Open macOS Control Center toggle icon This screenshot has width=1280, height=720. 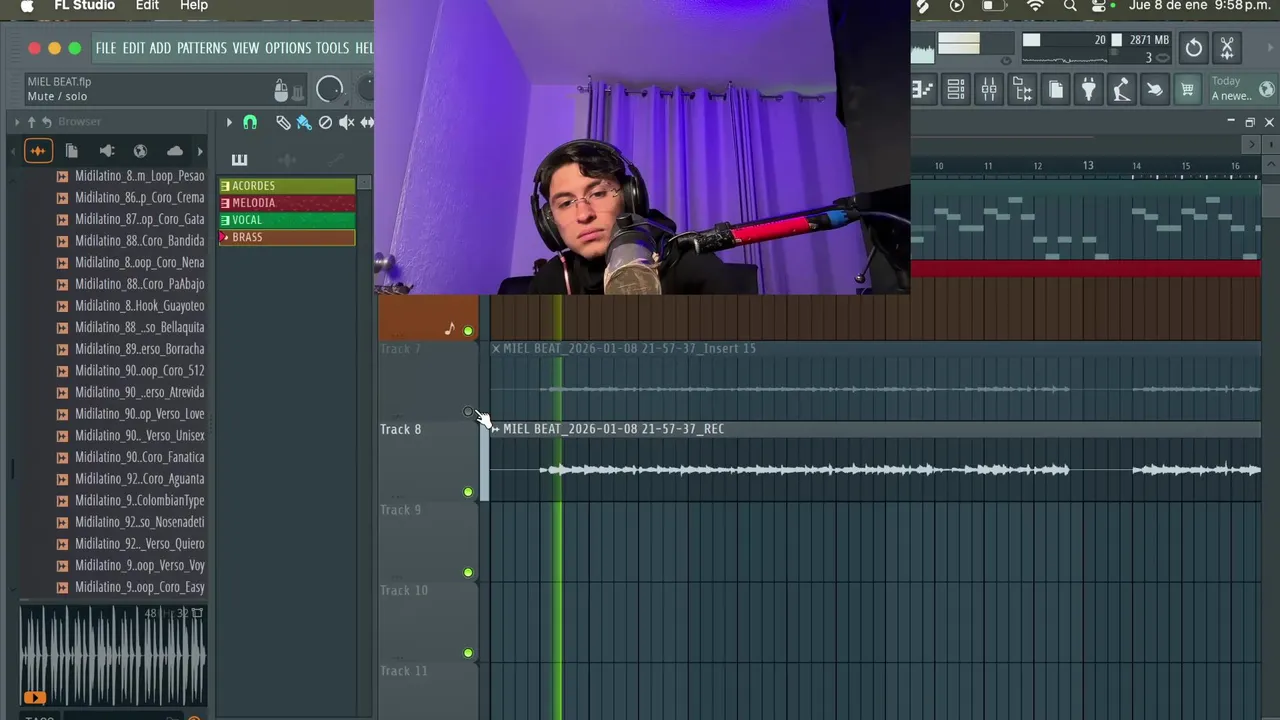(x=1101, y=6)
